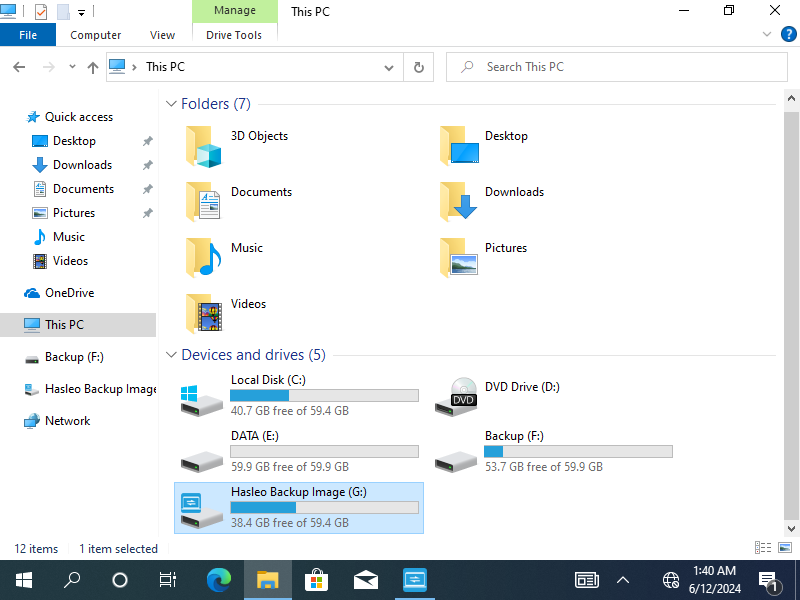The image size is (800, 600).
Task: Click the Manage contextual tab header
Action: click(235, 10)
